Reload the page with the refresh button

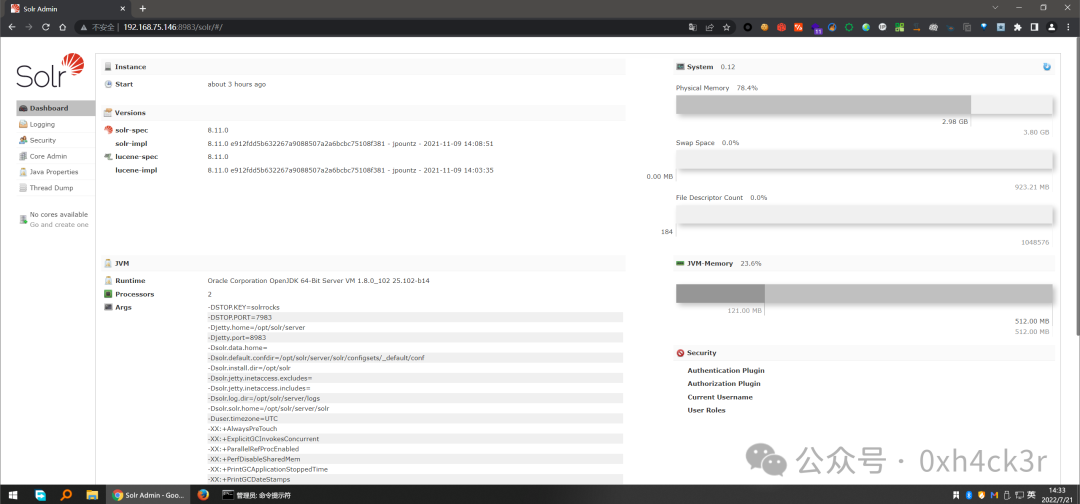coord(45,27)
